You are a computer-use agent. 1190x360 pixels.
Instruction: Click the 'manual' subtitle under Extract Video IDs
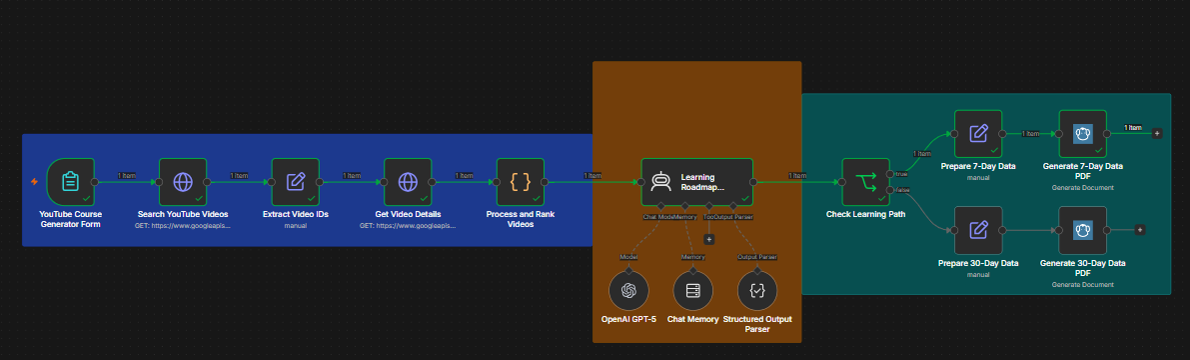pyautogui.click(x=295, y=226)
